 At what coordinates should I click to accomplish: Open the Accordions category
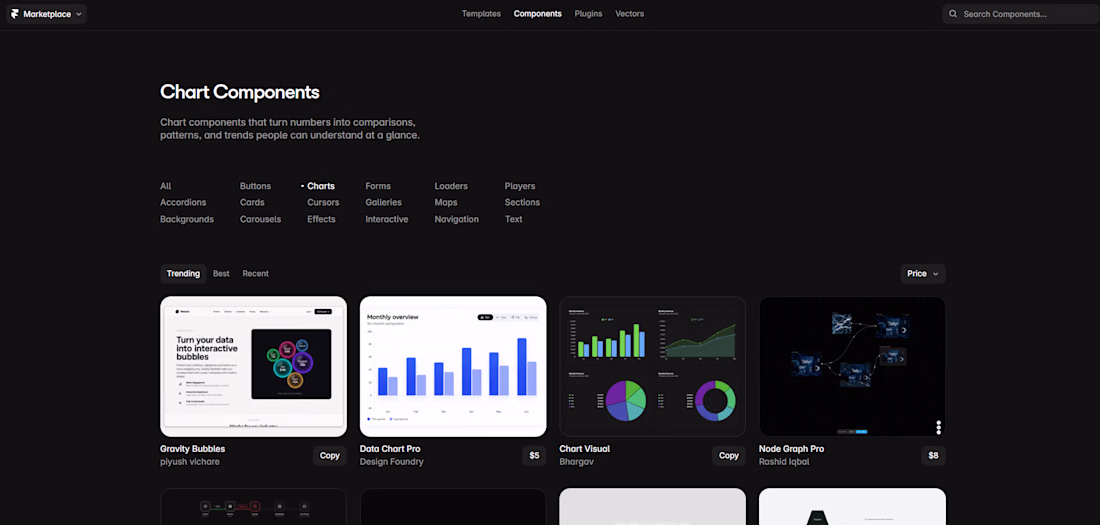point(183,202)
